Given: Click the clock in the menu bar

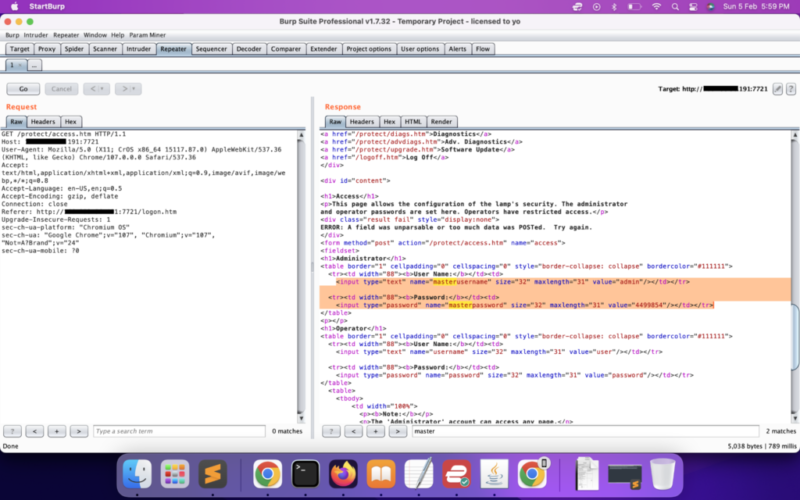Looking at the screenshot, I should pyautogui.click(x=756, y=7).
